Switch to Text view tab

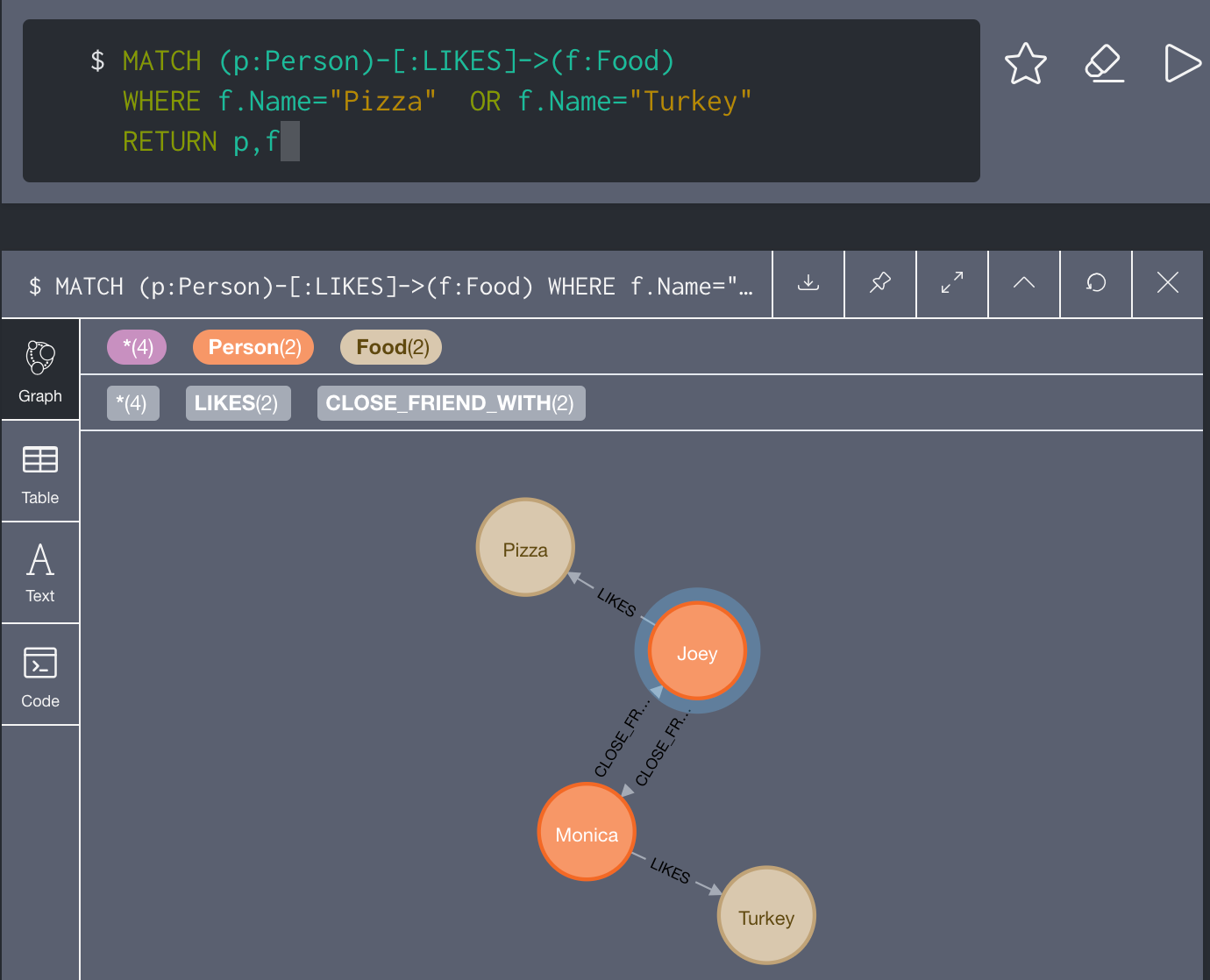coord(40,573)
